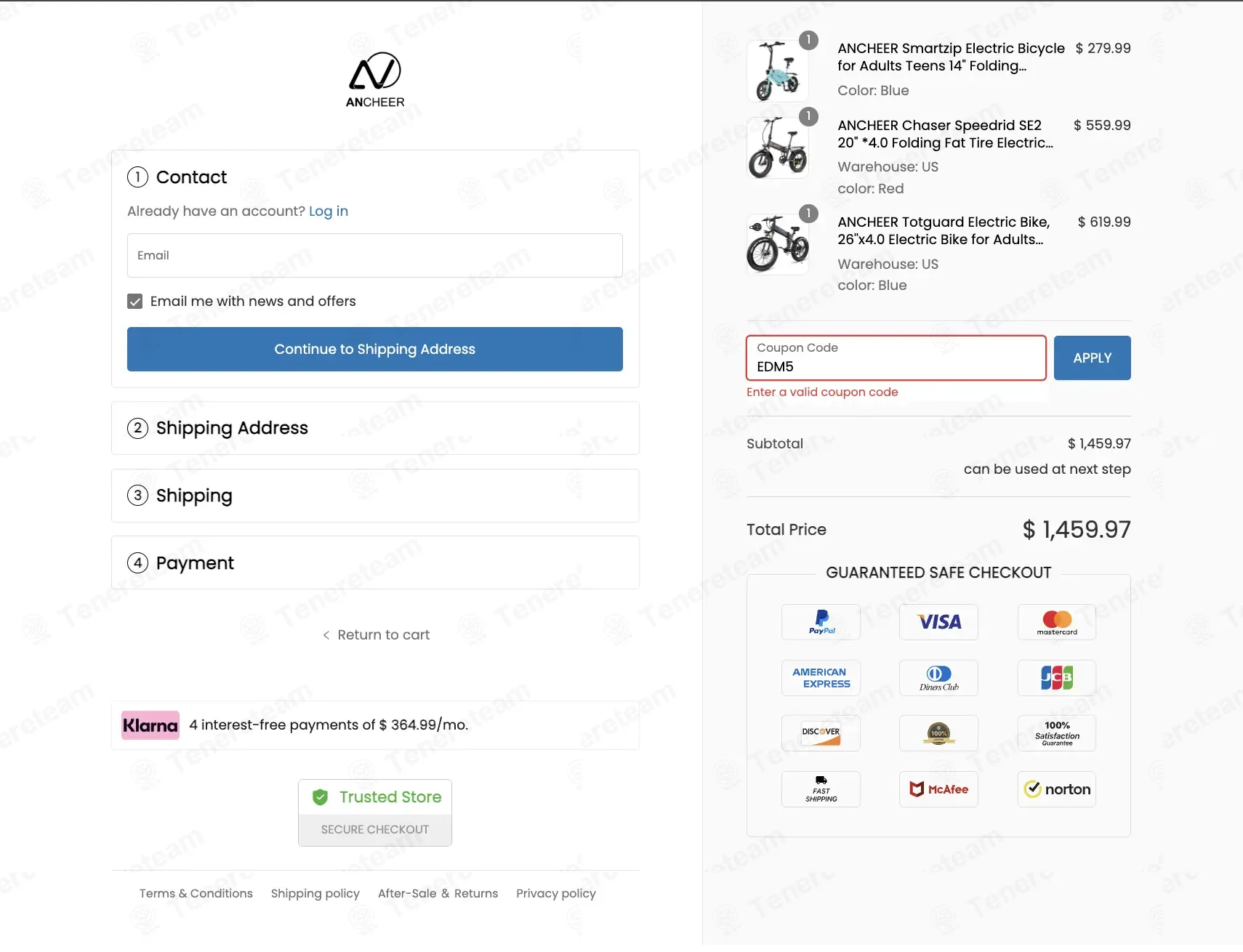
Task: Click the Discover payment badge
Action: coord(821,733)
